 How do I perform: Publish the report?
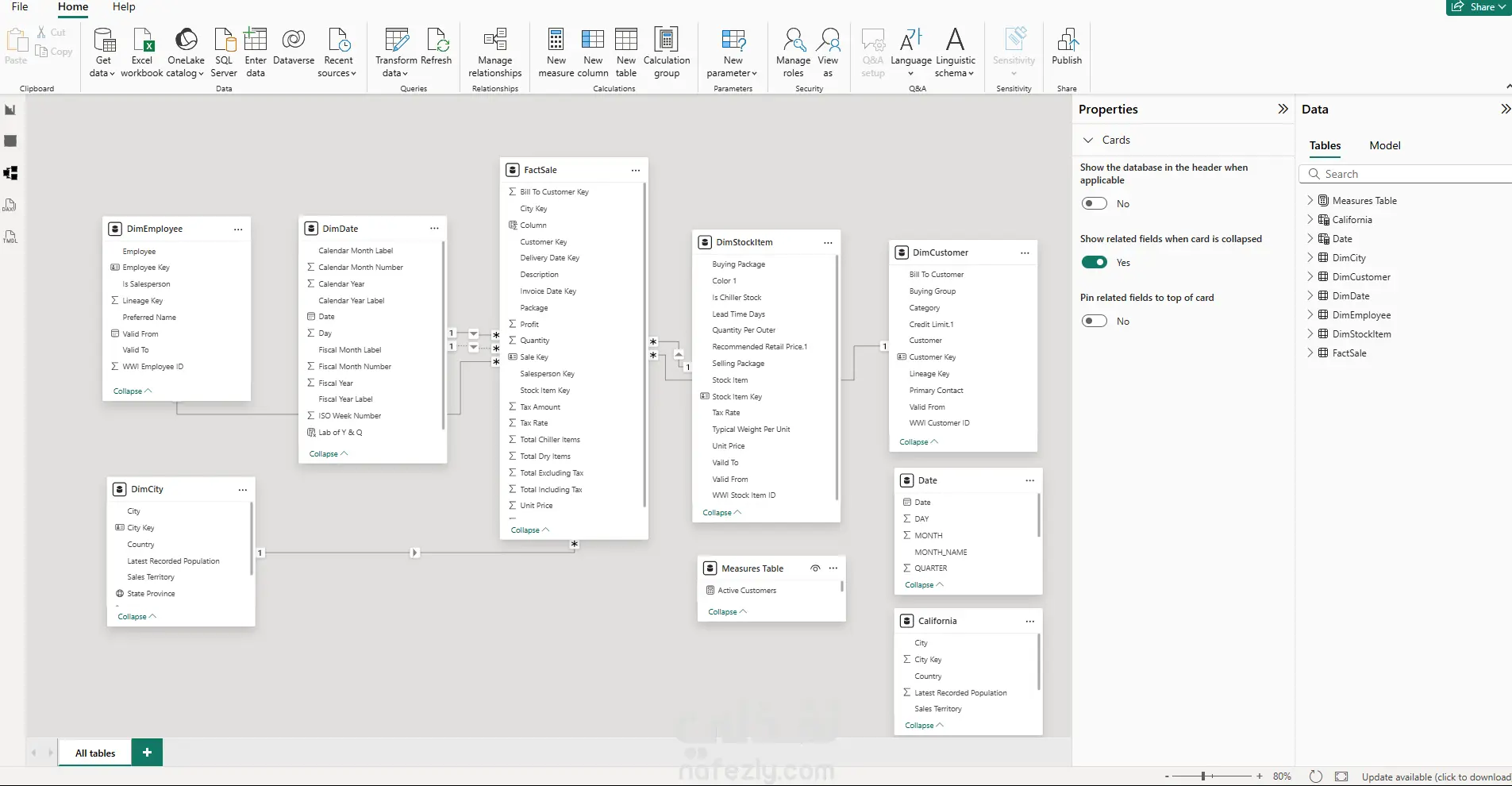(1067, 47)
